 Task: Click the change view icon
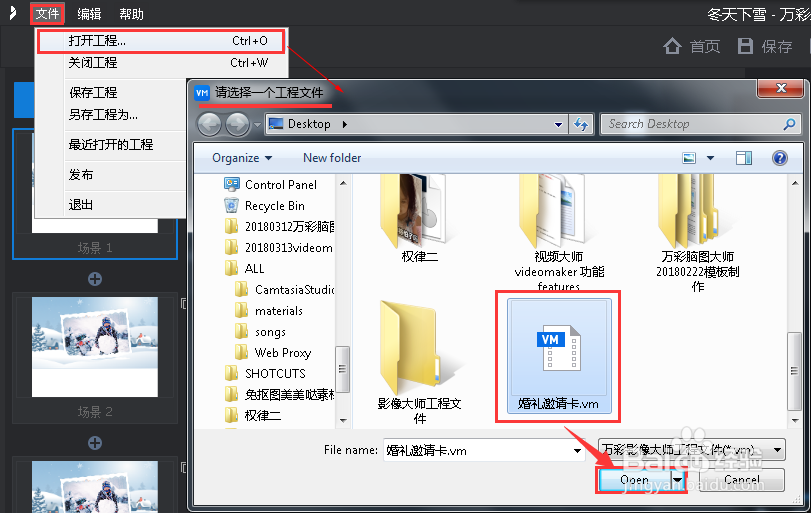point(689,158)
